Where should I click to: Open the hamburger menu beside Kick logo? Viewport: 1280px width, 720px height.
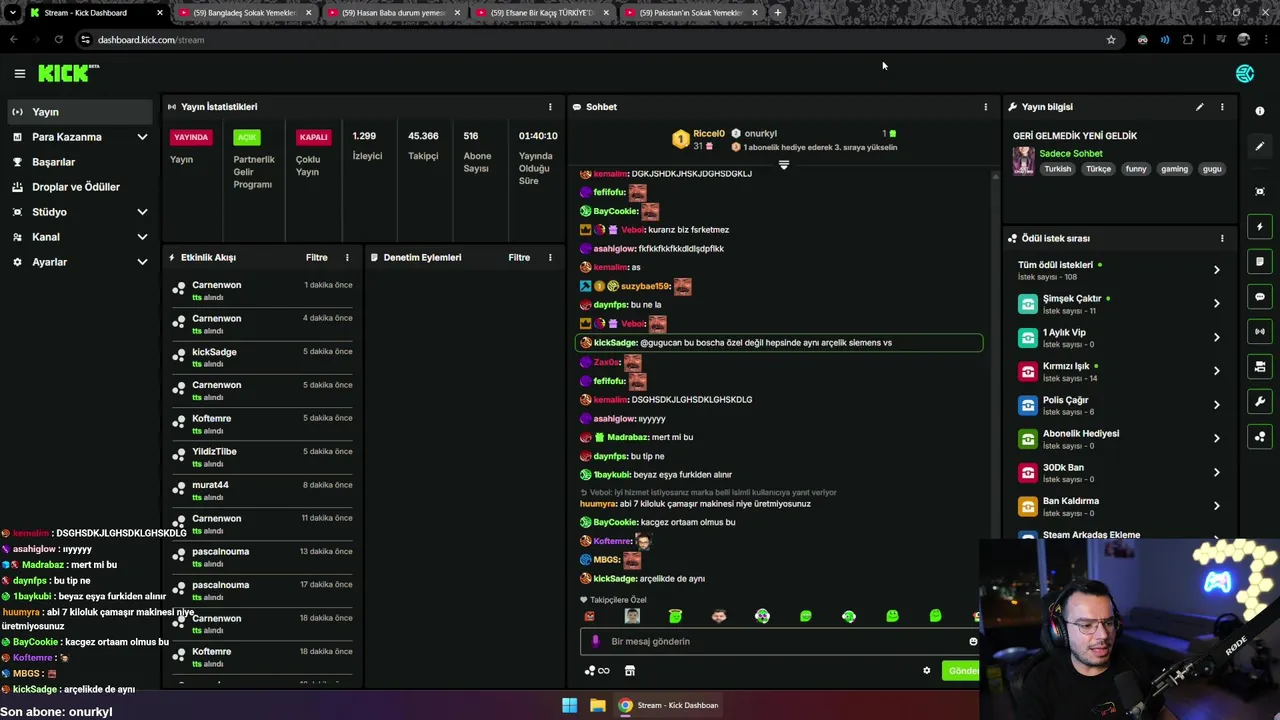[19, 73]
